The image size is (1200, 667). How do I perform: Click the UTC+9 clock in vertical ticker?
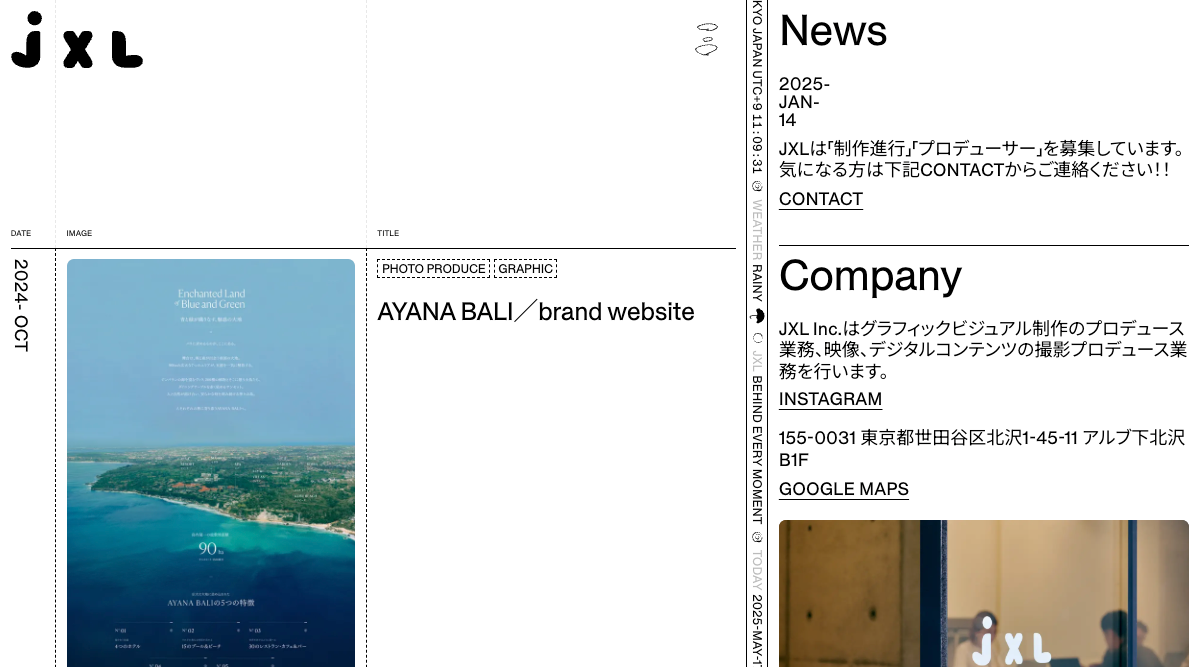point(757,122)
